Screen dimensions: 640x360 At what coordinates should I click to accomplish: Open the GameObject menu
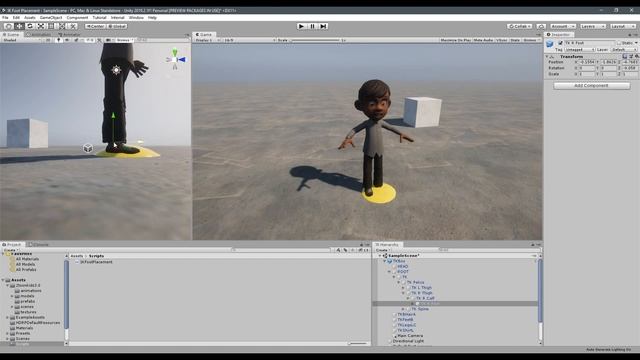point(51,18)
